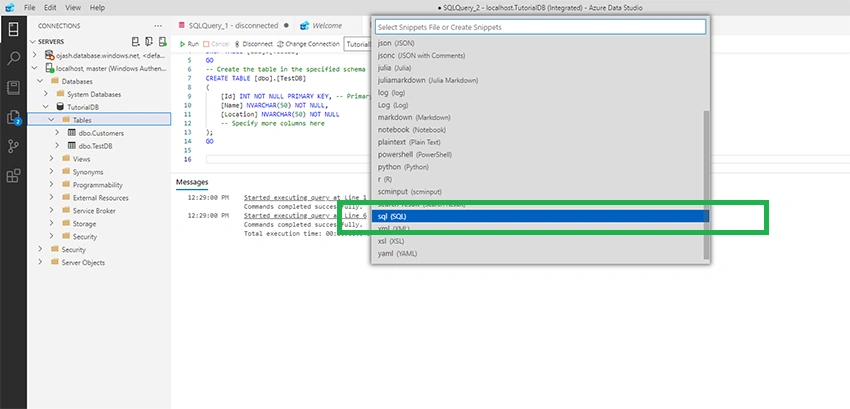The width and height of the screenshot is (850, 409).
Task: Select plaintext (Plain Text) entry
Action: (537, 142)
